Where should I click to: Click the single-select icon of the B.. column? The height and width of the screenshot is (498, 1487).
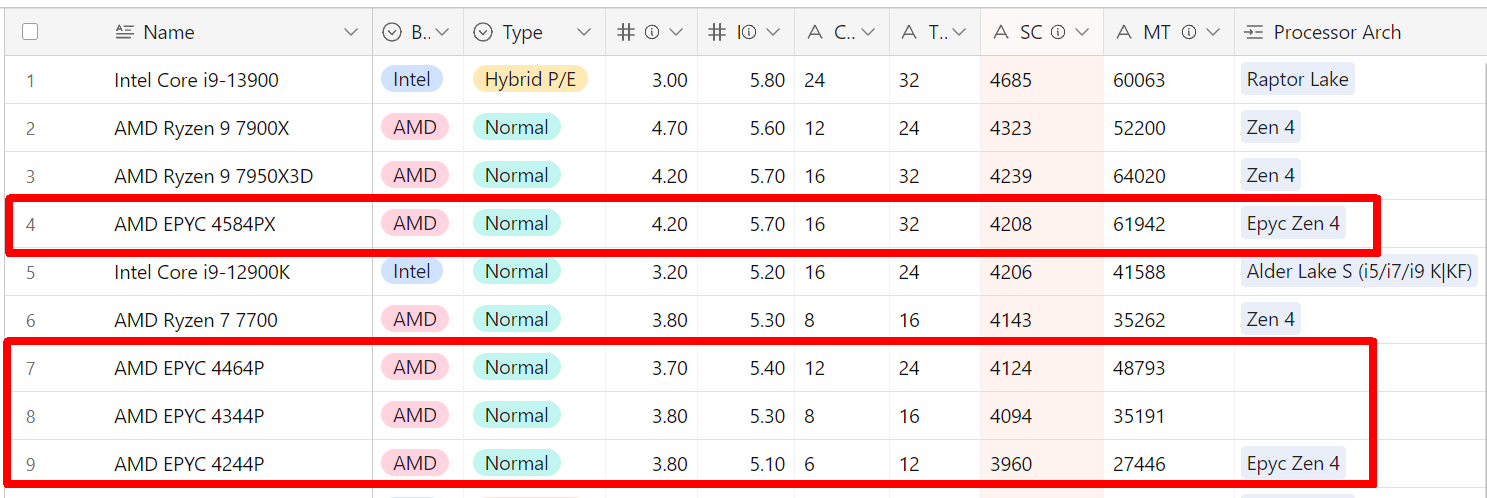click(x=392, y=32)
